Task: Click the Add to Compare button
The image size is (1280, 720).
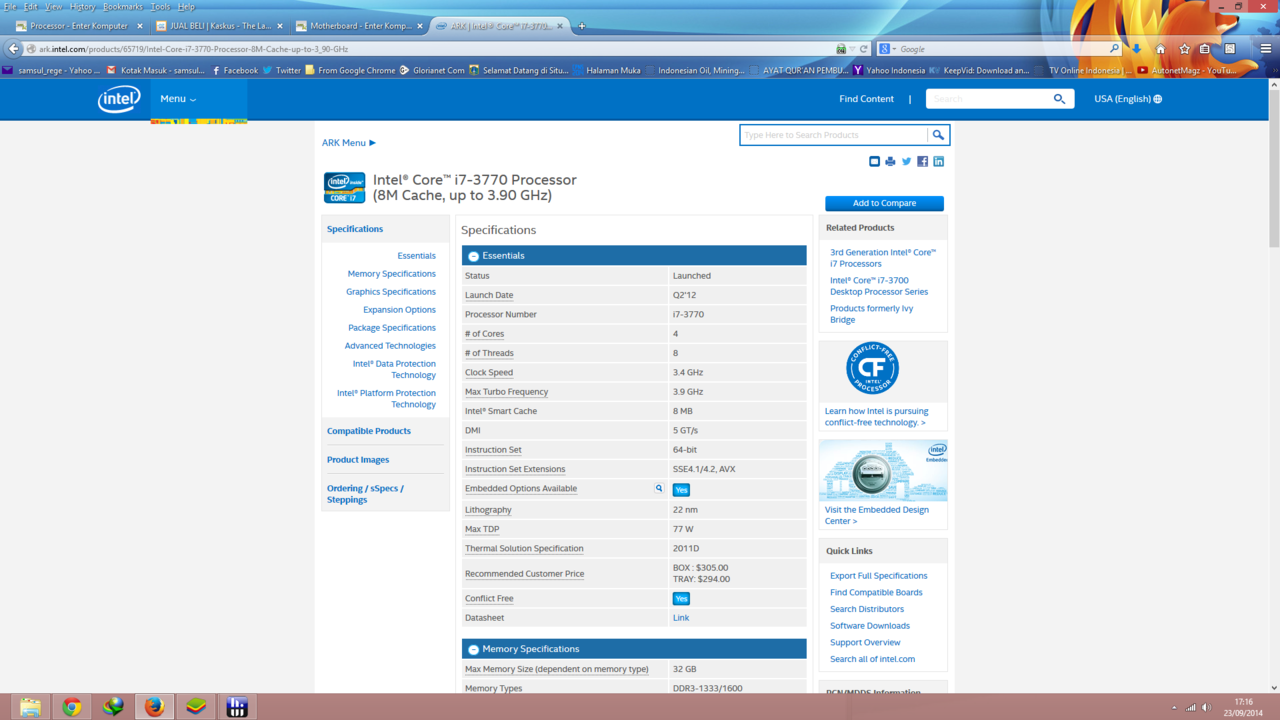Action: [884, 203]
